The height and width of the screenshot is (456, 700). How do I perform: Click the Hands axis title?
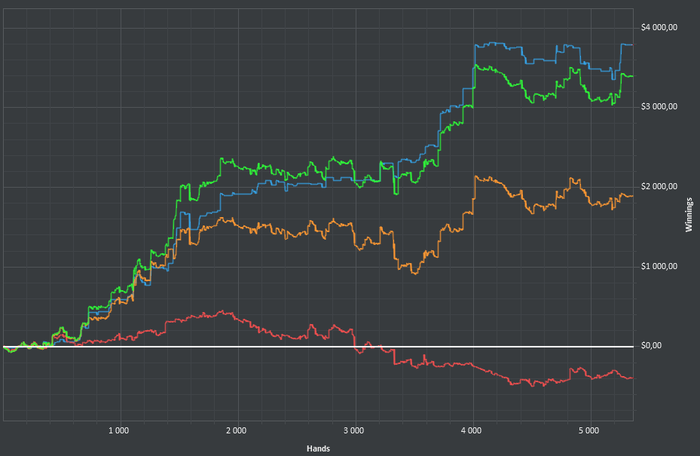point(318,448)
